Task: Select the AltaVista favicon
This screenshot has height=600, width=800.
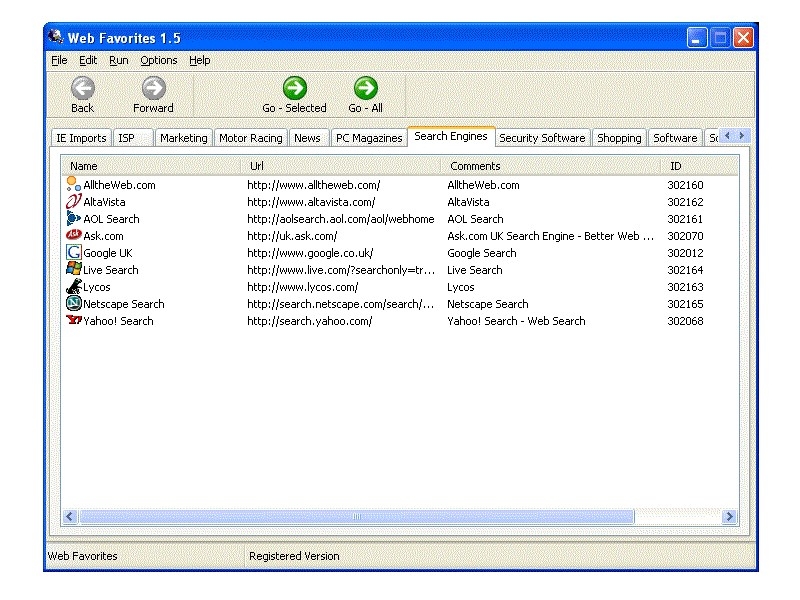Action: [73, 201]
